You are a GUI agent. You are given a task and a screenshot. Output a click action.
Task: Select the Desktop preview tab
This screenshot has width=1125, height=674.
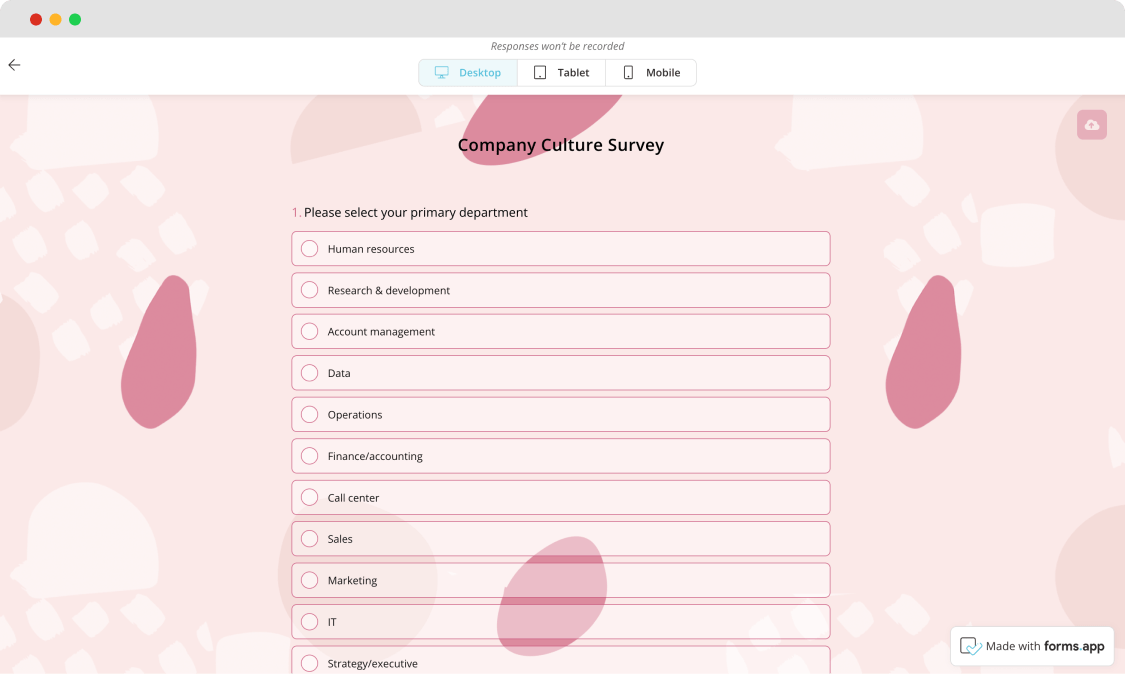point(468,73)
